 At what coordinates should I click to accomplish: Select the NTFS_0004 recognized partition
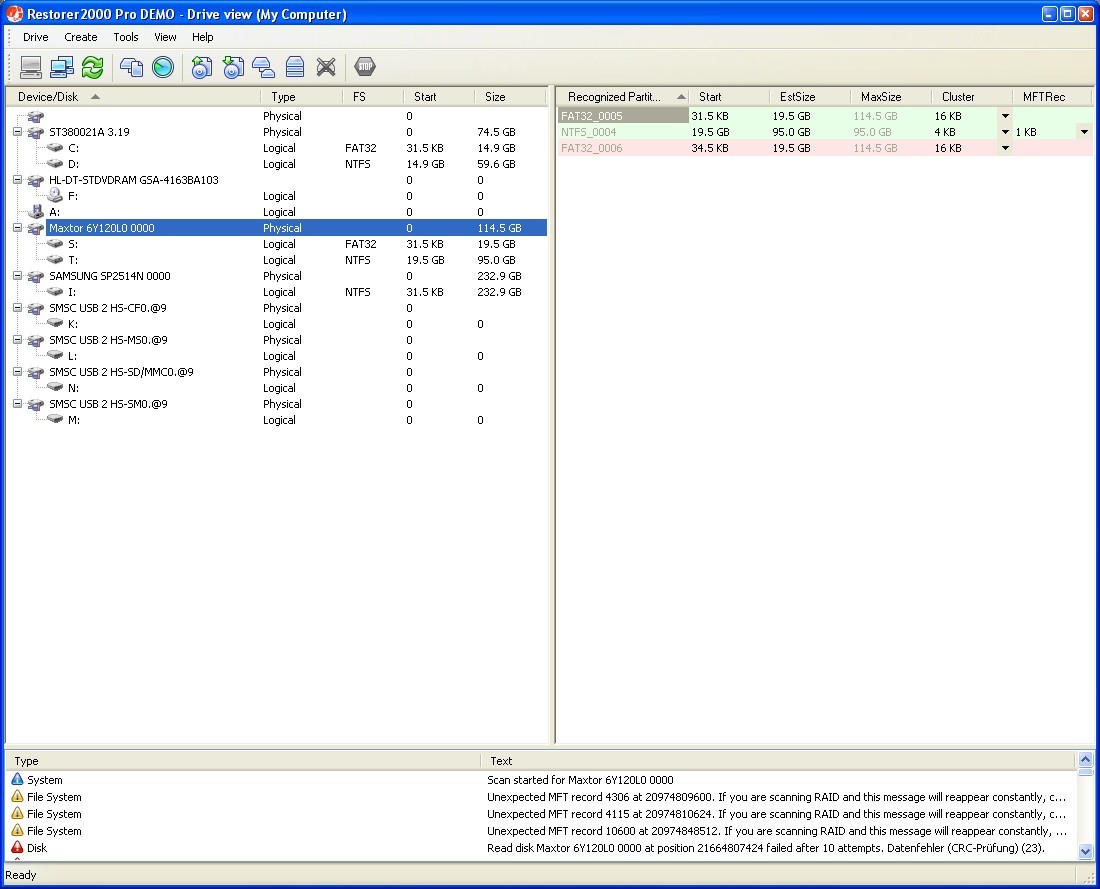[623, 132]
